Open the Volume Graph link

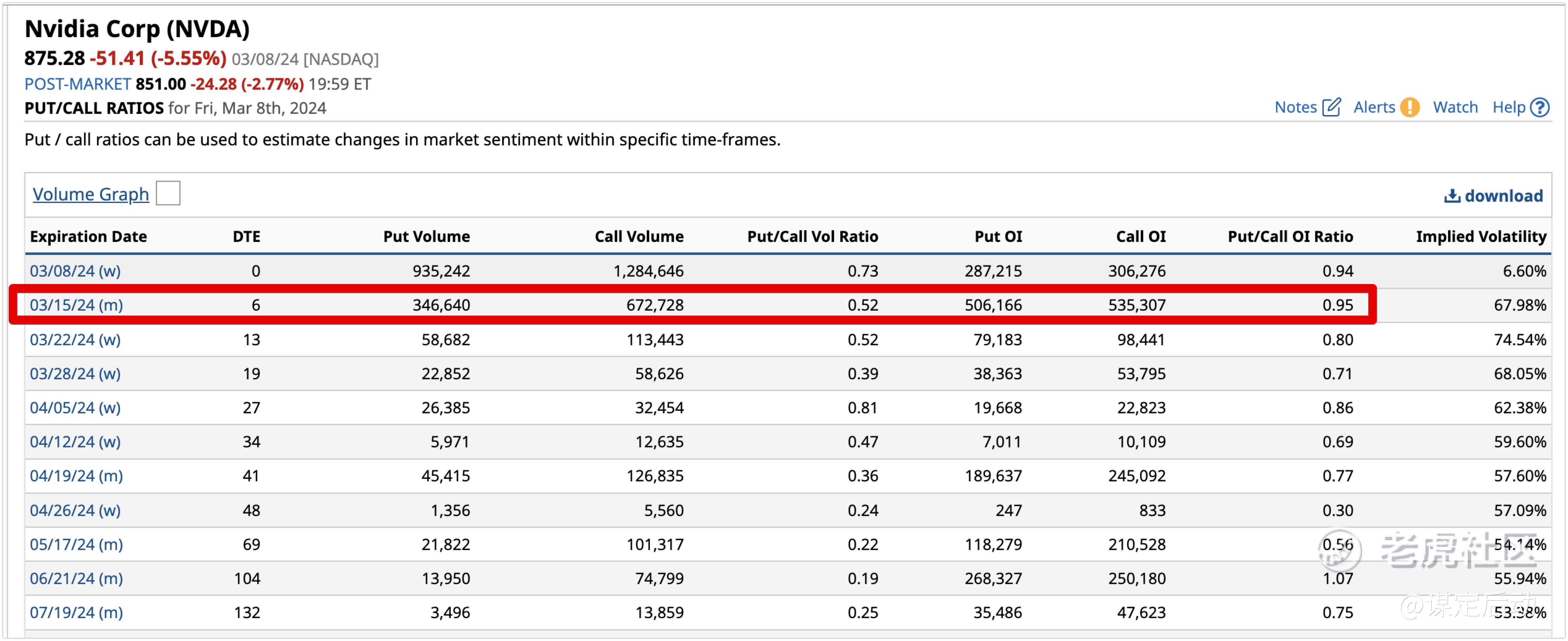pyautogui.click(x=91, y=194)
